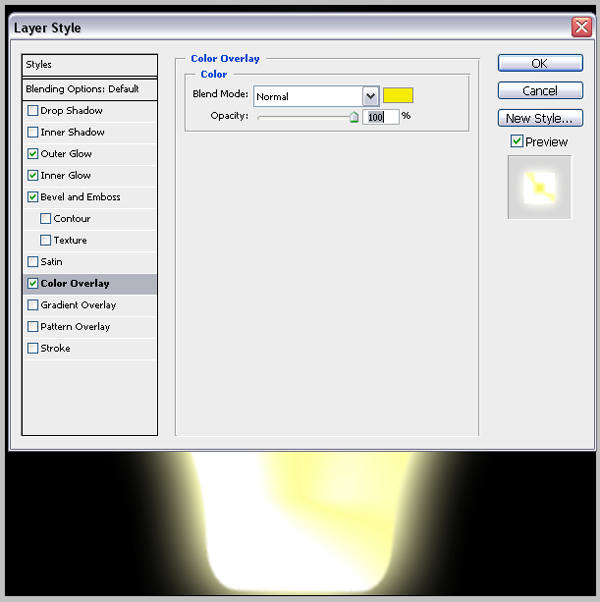Click the OK button
Image resolution: width=600 pixels, height=602 pixels.
click(x=540, y=63)
